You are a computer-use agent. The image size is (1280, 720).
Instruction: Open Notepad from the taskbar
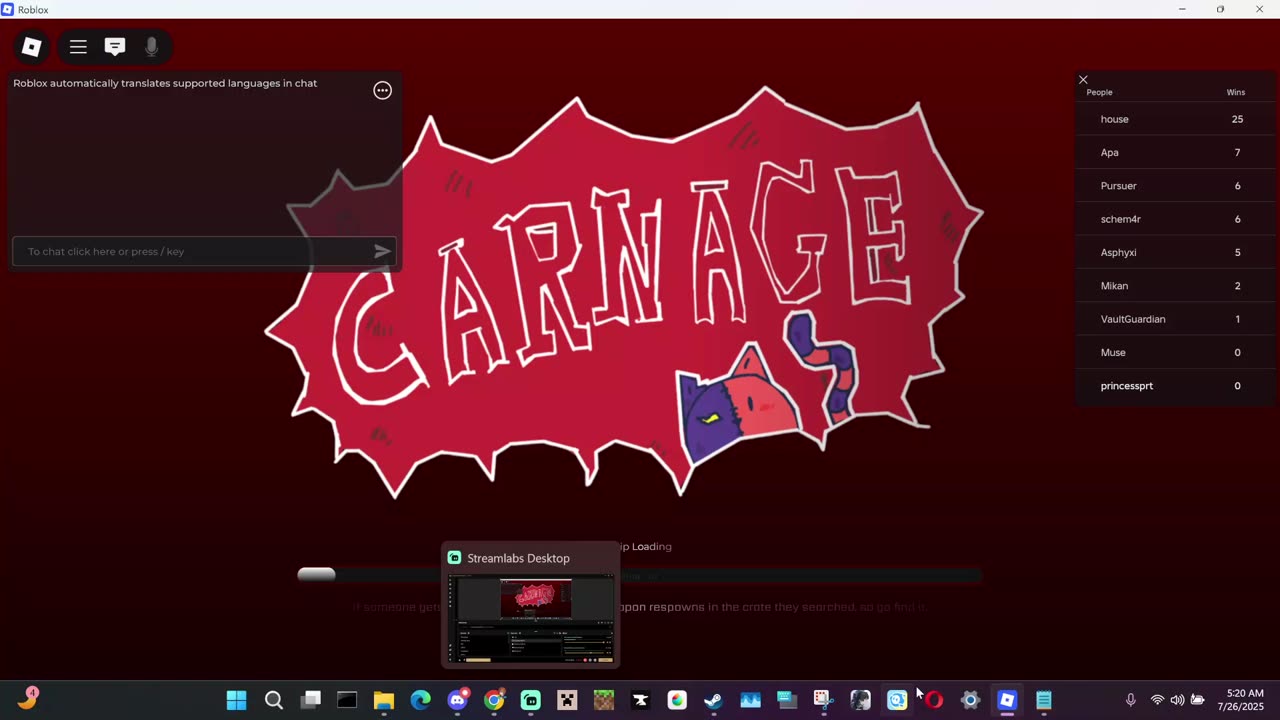[x=1044, y=700]
